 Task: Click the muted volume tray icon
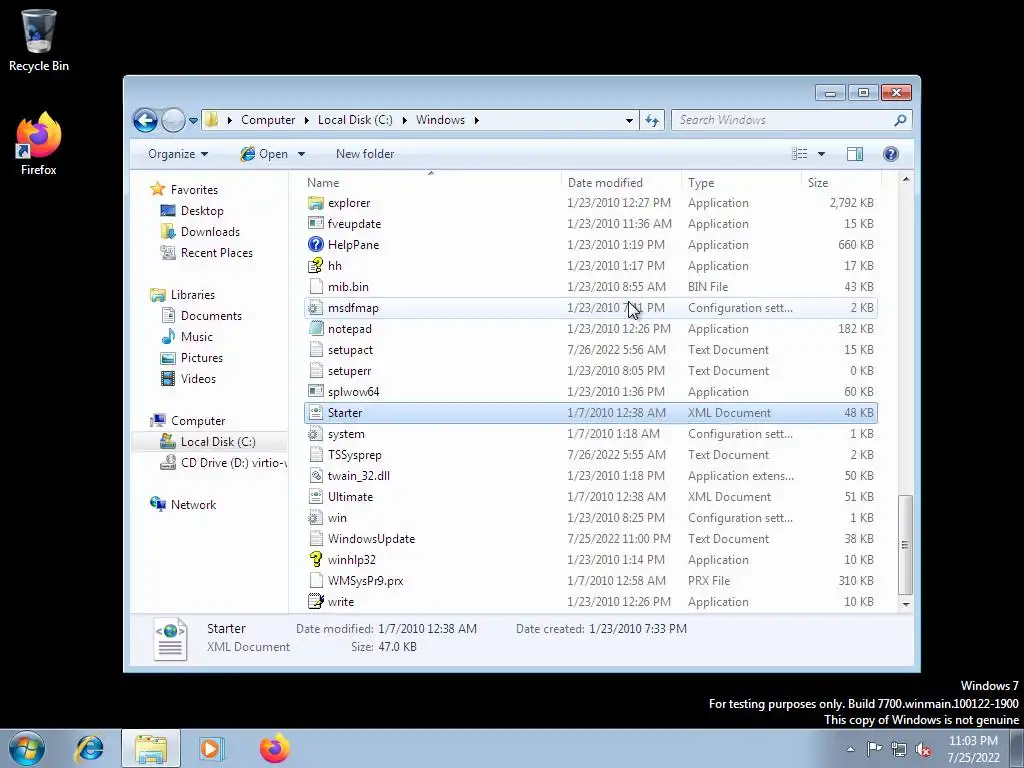coord(923,749)
